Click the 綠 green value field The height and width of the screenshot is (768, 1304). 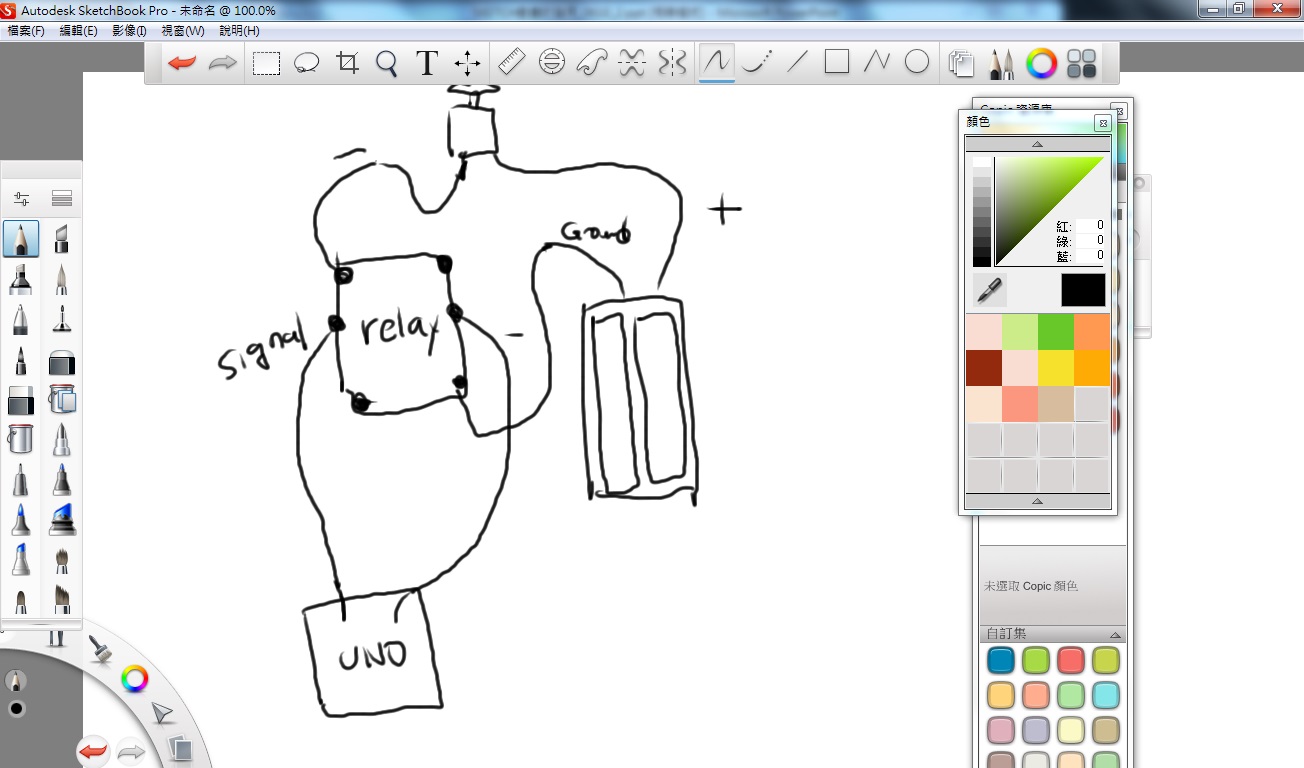click(x=1091, y=241)
